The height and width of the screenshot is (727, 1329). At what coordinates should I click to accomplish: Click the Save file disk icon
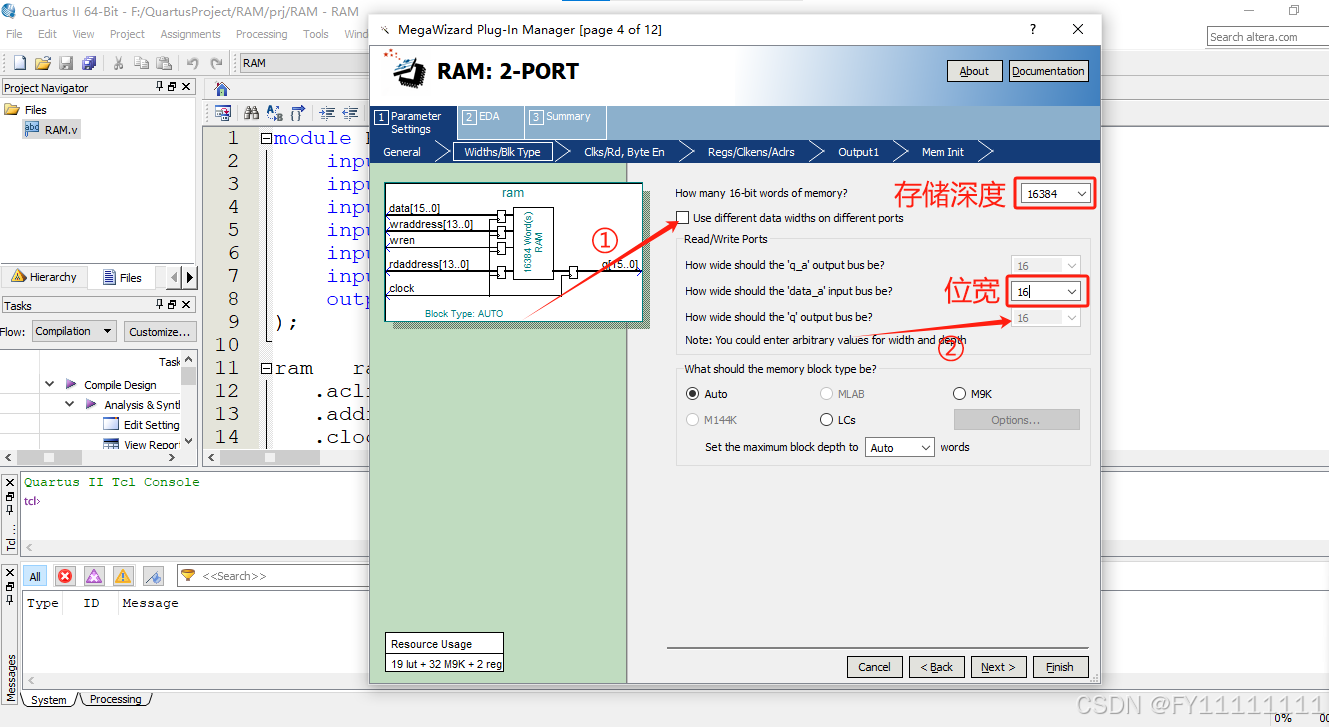[x=66, y=63]
